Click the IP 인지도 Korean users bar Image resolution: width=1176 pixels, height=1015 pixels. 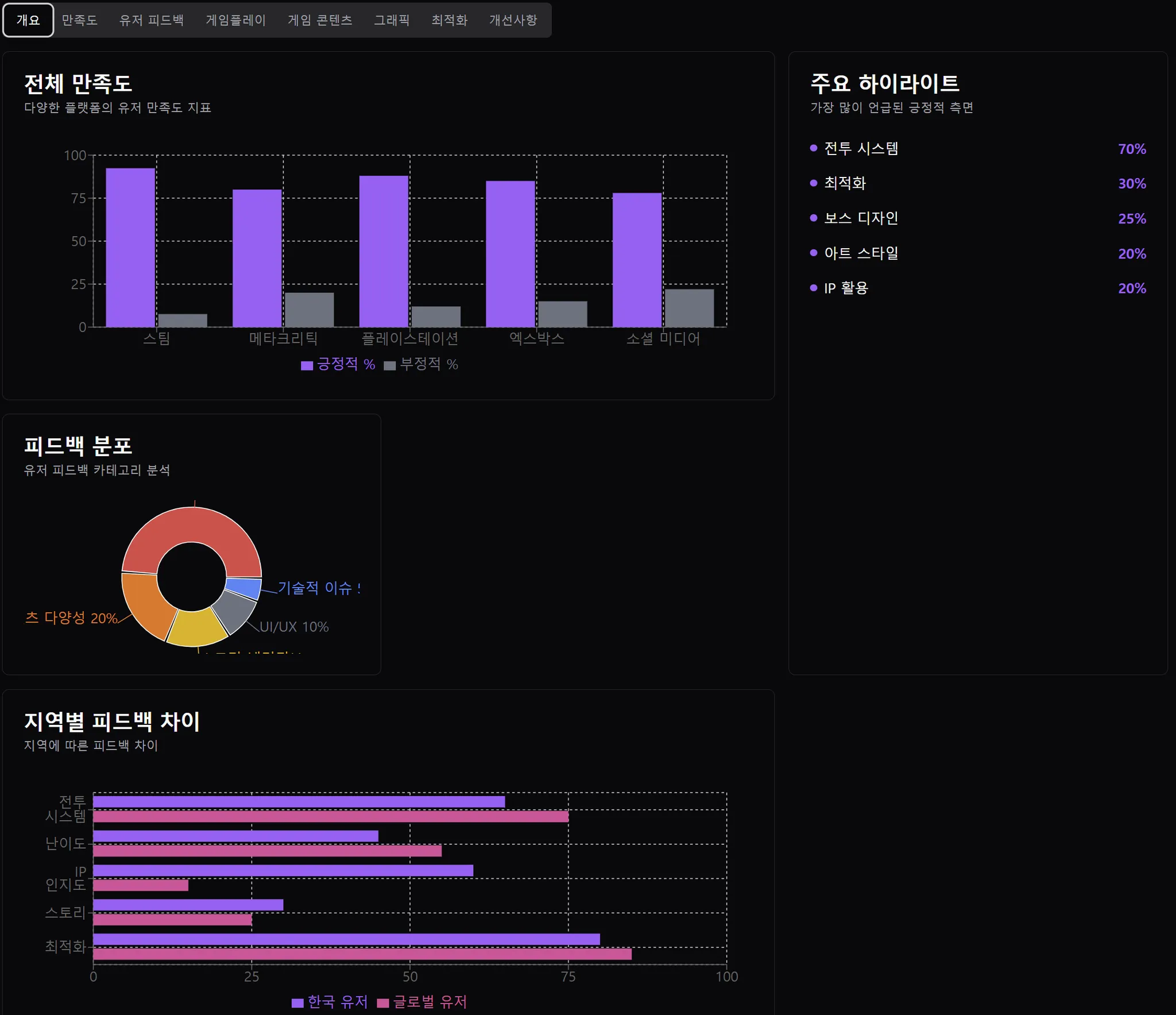coord(283,870)
